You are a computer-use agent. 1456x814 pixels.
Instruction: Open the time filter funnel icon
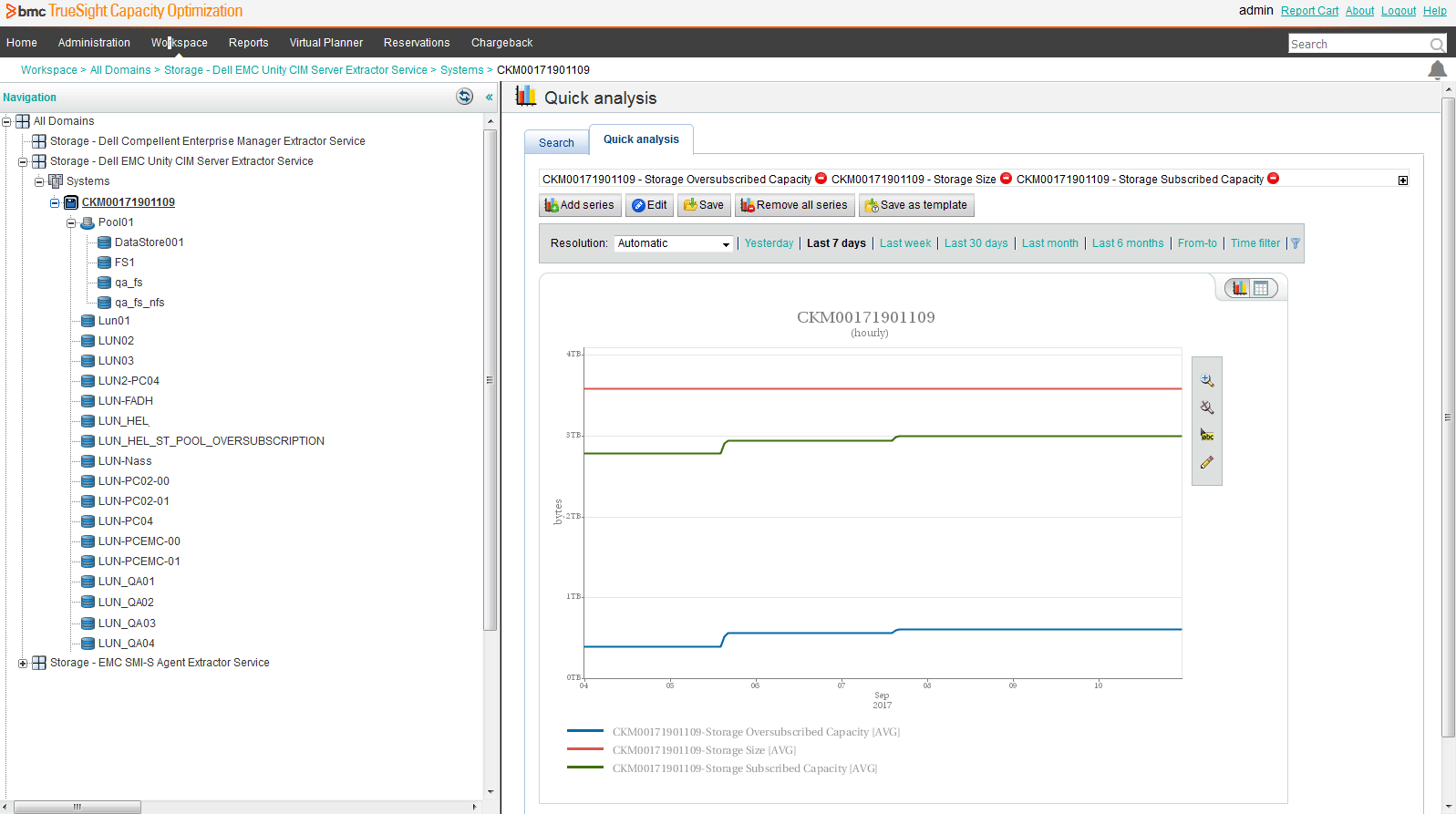click(x=1296, y=243)
